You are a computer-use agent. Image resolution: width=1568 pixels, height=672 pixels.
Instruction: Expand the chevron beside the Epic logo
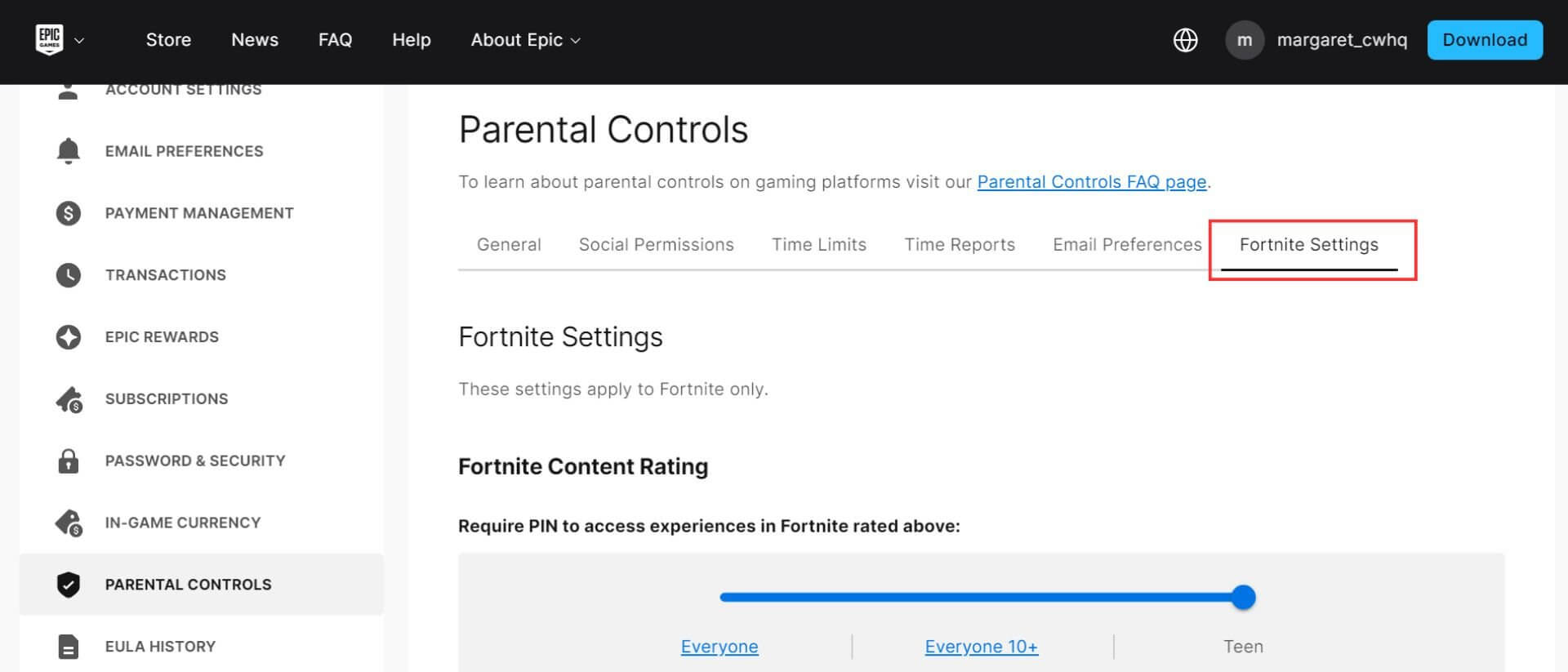(79, 41)
